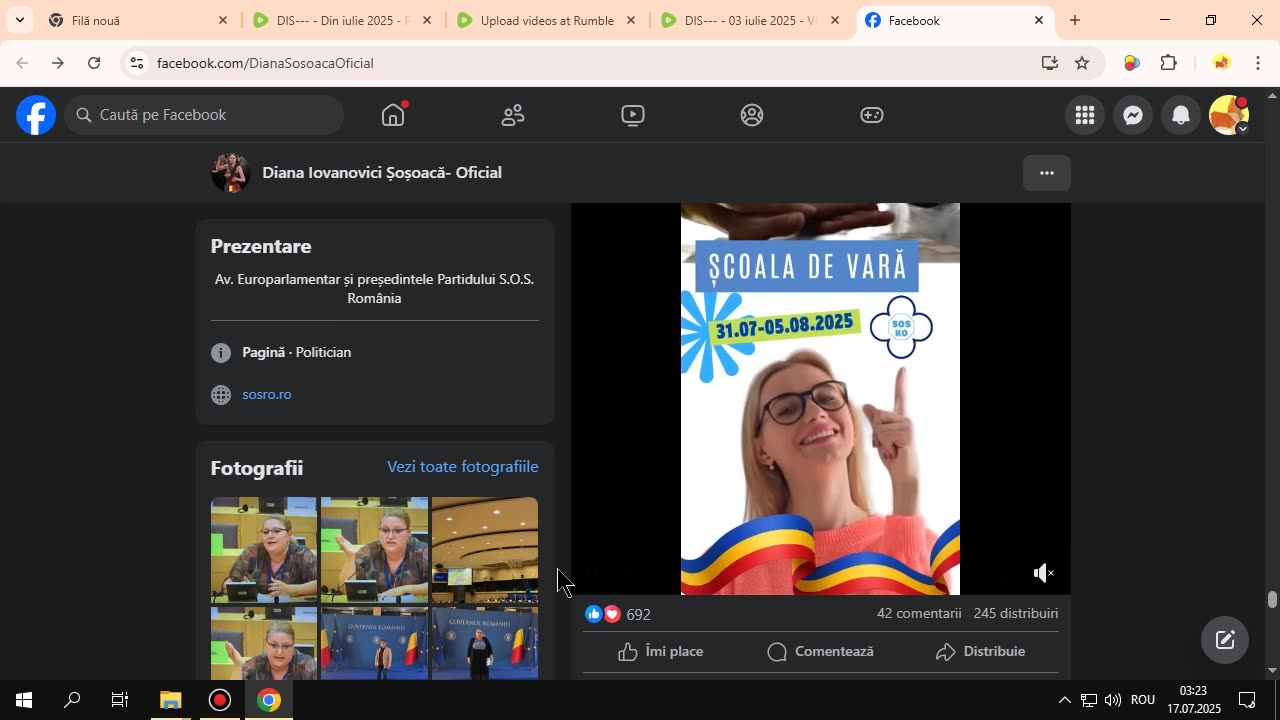Go to the Facebook Home feed icon
The height and width of the screenshot is (720, 1280).
point(393,115)
